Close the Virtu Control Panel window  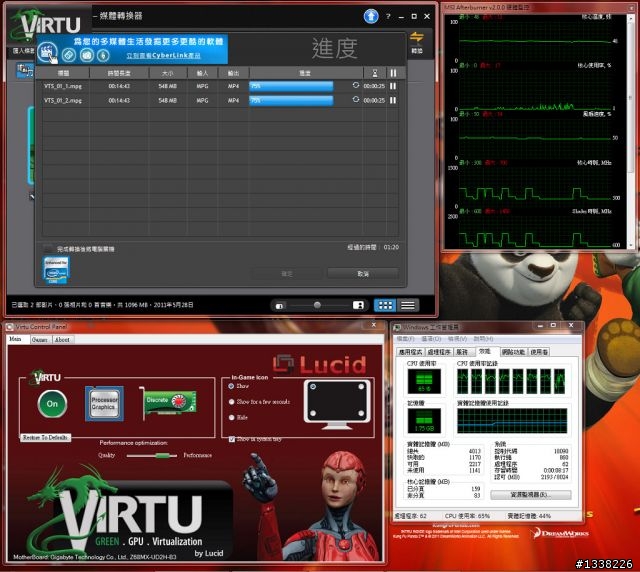coord(373,325)
